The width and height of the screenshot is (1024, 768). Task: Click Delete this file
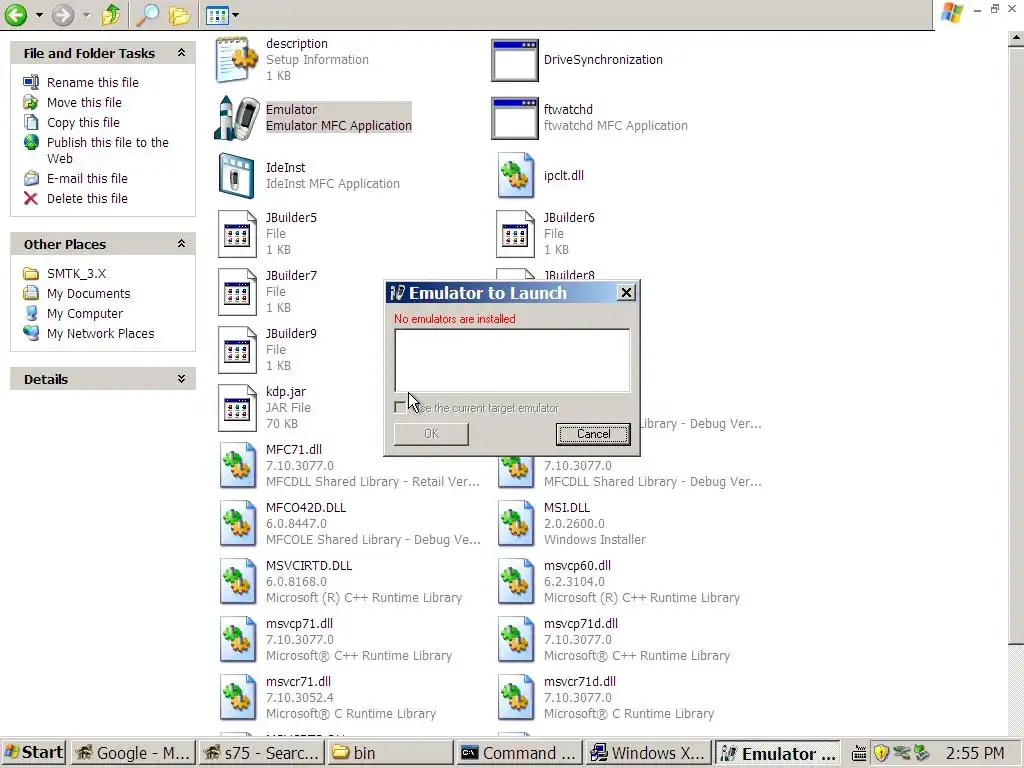click(x=87, y=199)
